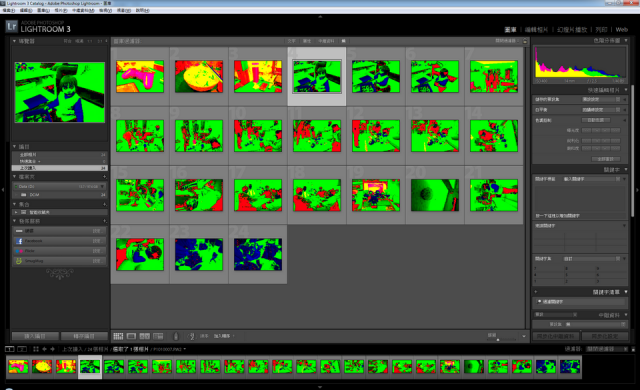The height and width of the screenshot is (390, 640).
Task: Click the filmstrip grid shortcut icon
Action: 36,349
